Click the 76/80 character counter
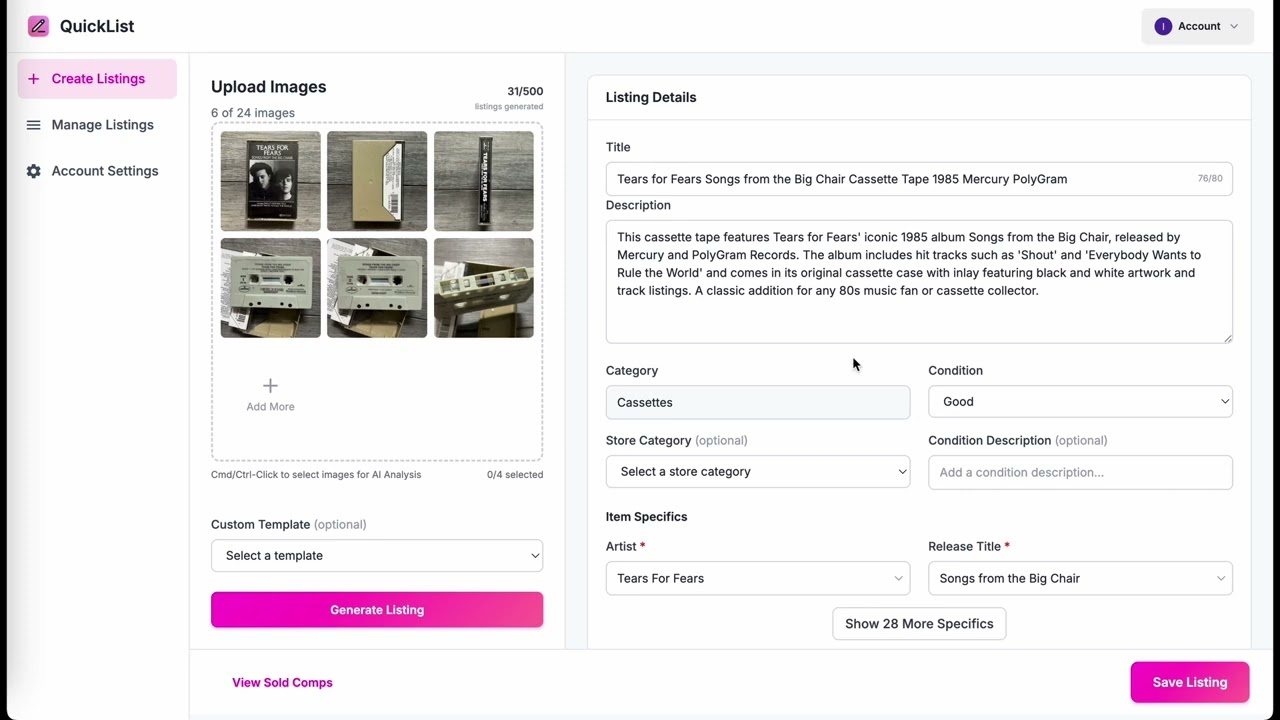This screenshot has width=1280, height=720. [x=1210, y=179]
